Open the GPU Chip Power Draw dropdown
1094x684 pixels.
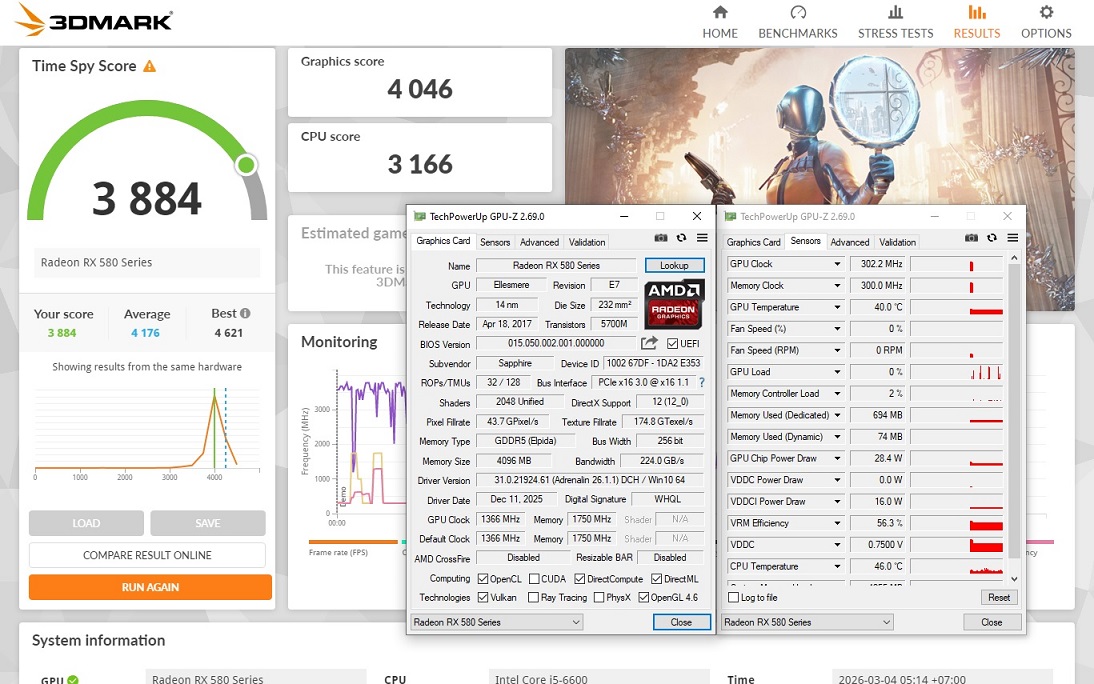click(x=837, y=459)
